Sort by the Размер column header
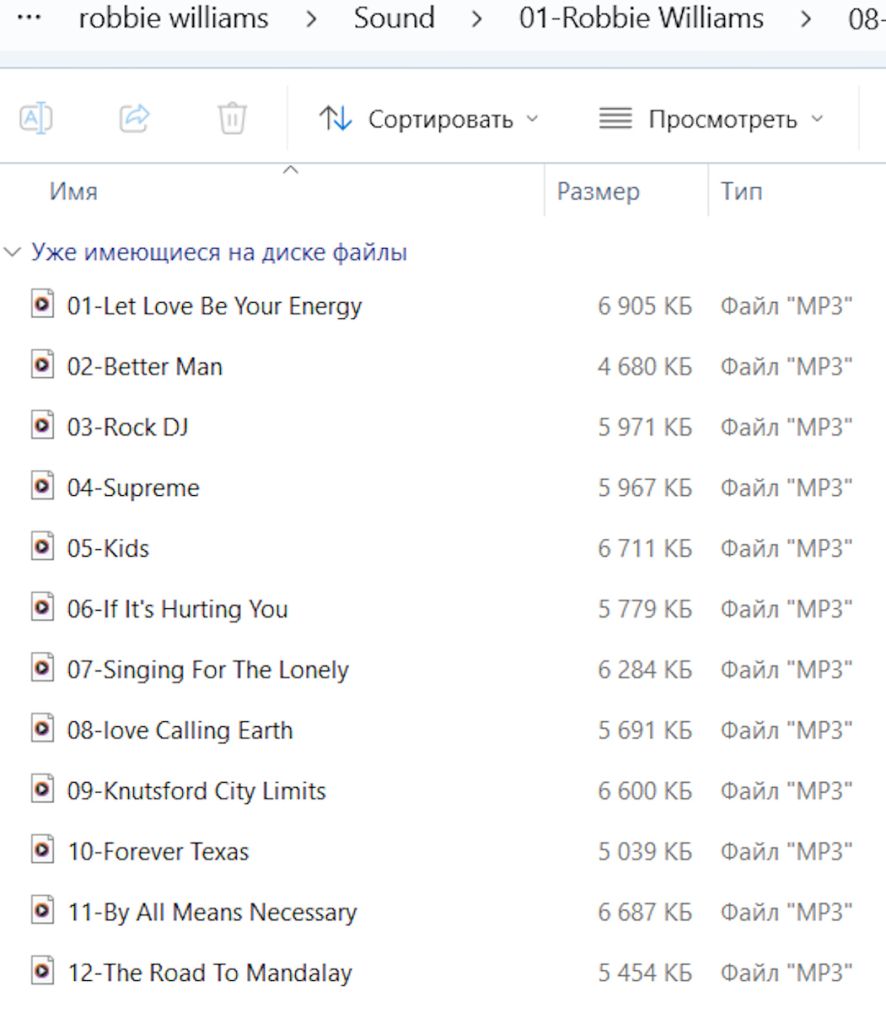 point(598,191)
